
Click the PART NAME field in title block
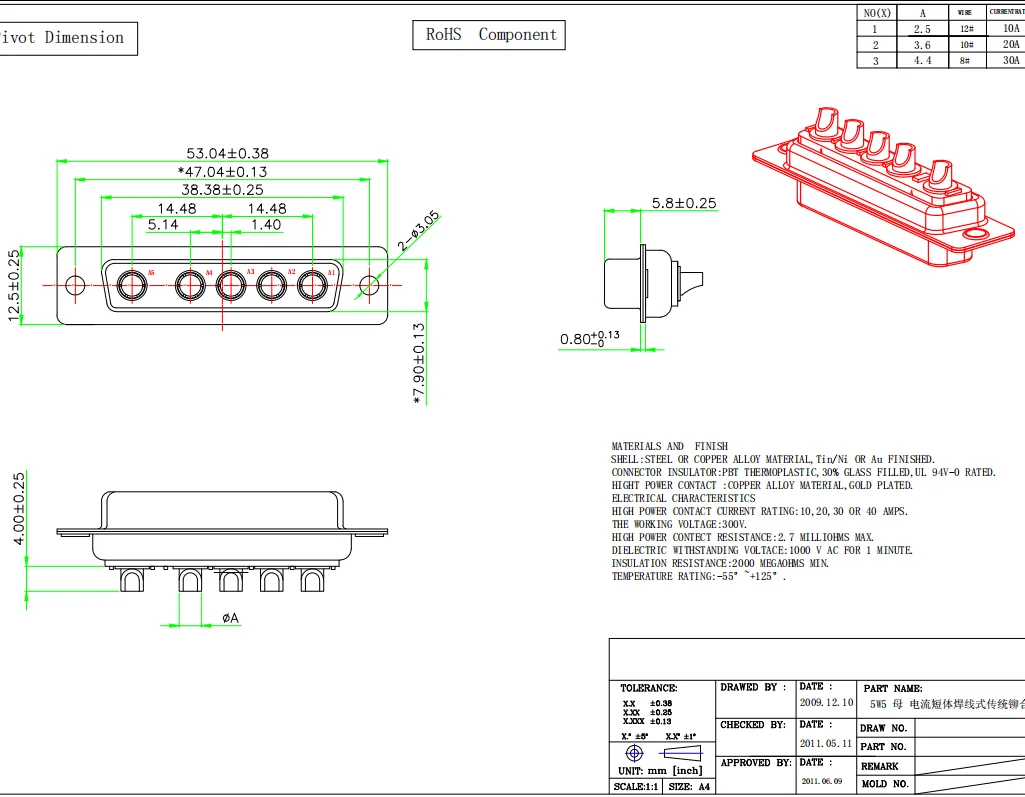(x=892, y=688)
